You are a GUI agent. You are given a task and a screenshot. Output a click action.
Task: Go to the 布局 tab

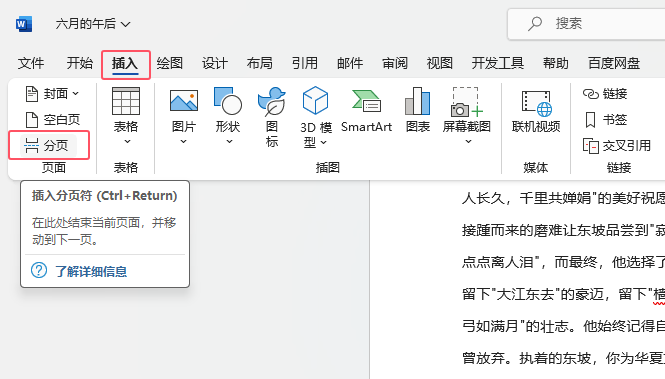point(260,63)
